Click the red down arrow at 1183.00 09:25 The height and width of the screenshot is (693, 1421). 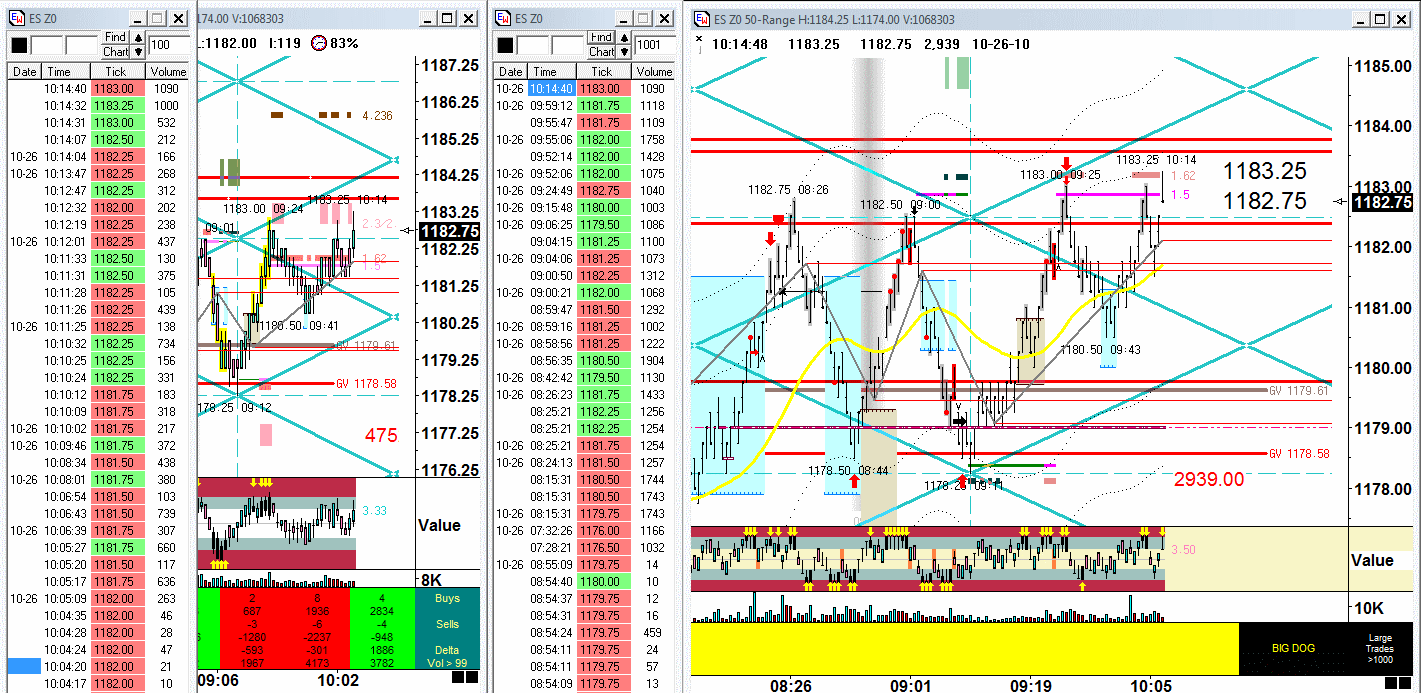(1067, 163)
